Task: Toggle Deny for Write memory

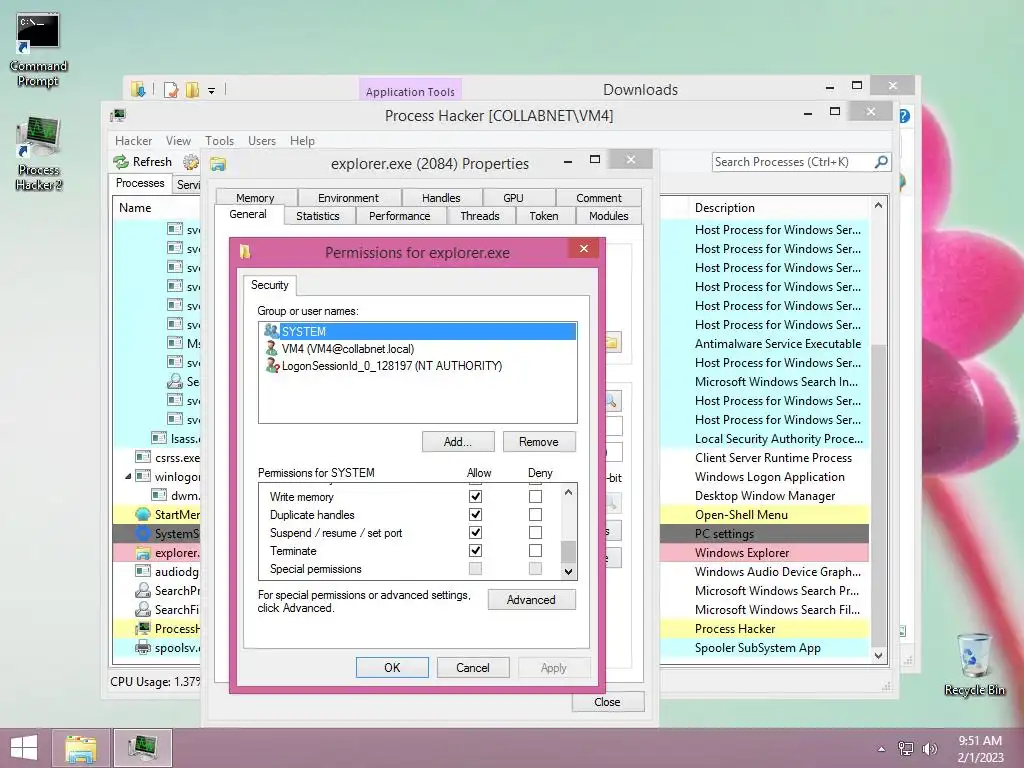Action: 535,496
